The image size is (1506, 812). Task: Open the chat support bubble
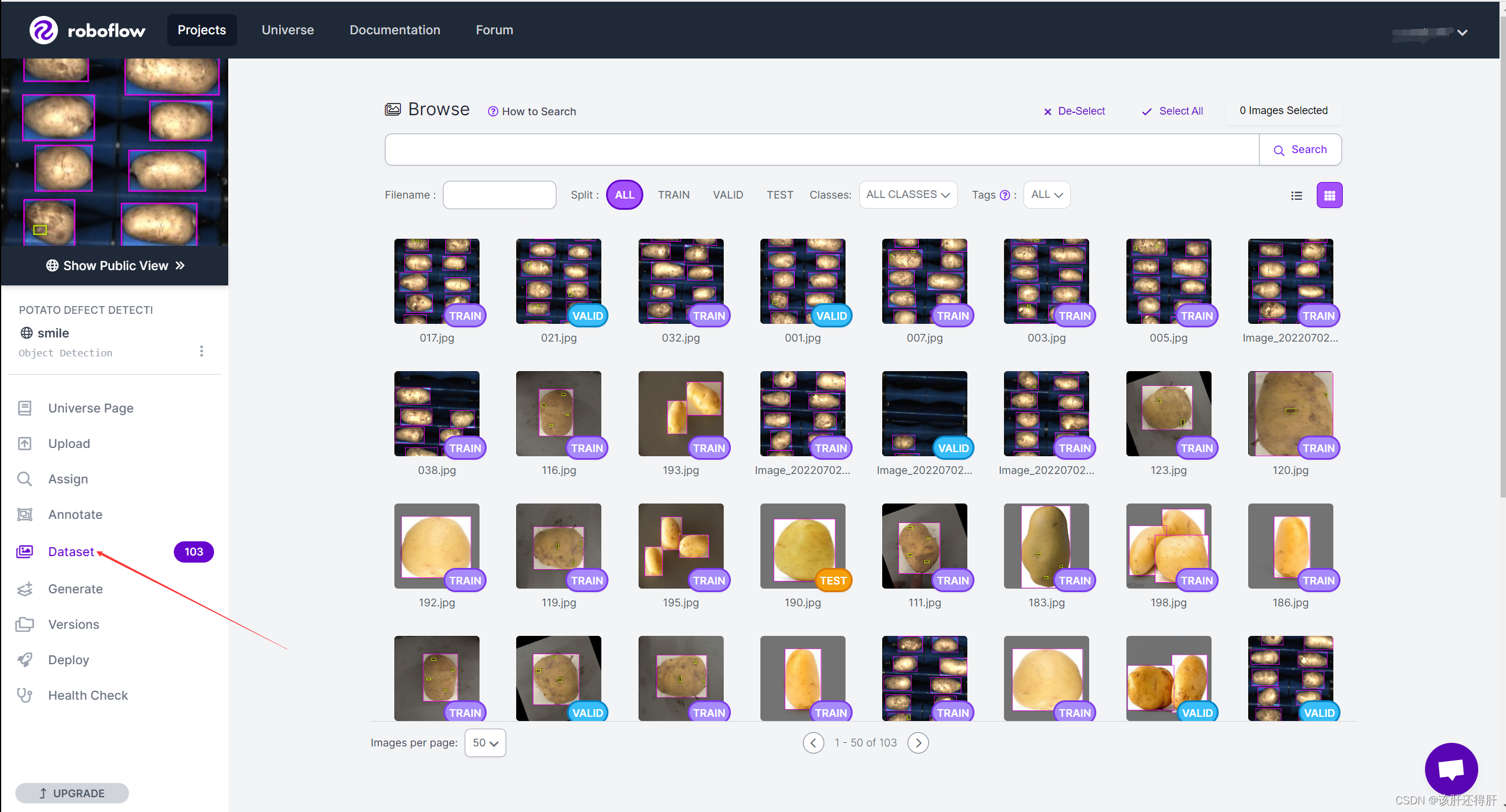click(x=1451, y=769)
